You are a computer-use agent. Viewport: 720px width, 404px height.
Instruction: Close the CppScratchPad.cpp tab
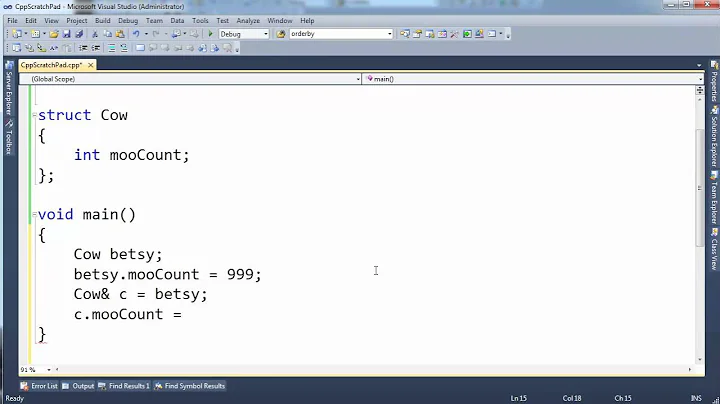(90, 65)
